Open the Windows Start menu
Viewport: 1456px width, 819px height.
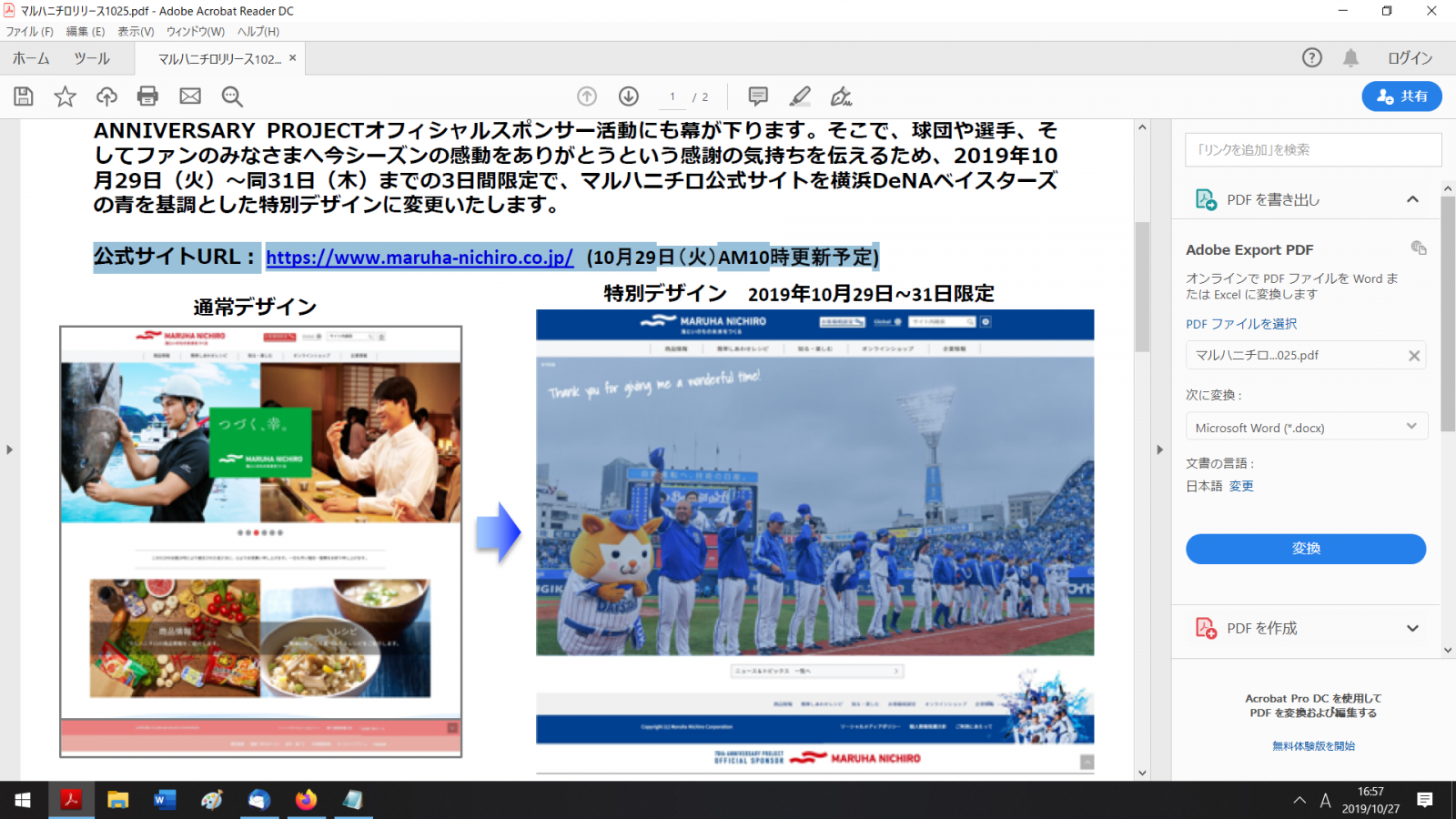pyautogui.click(x=23, y=800)
